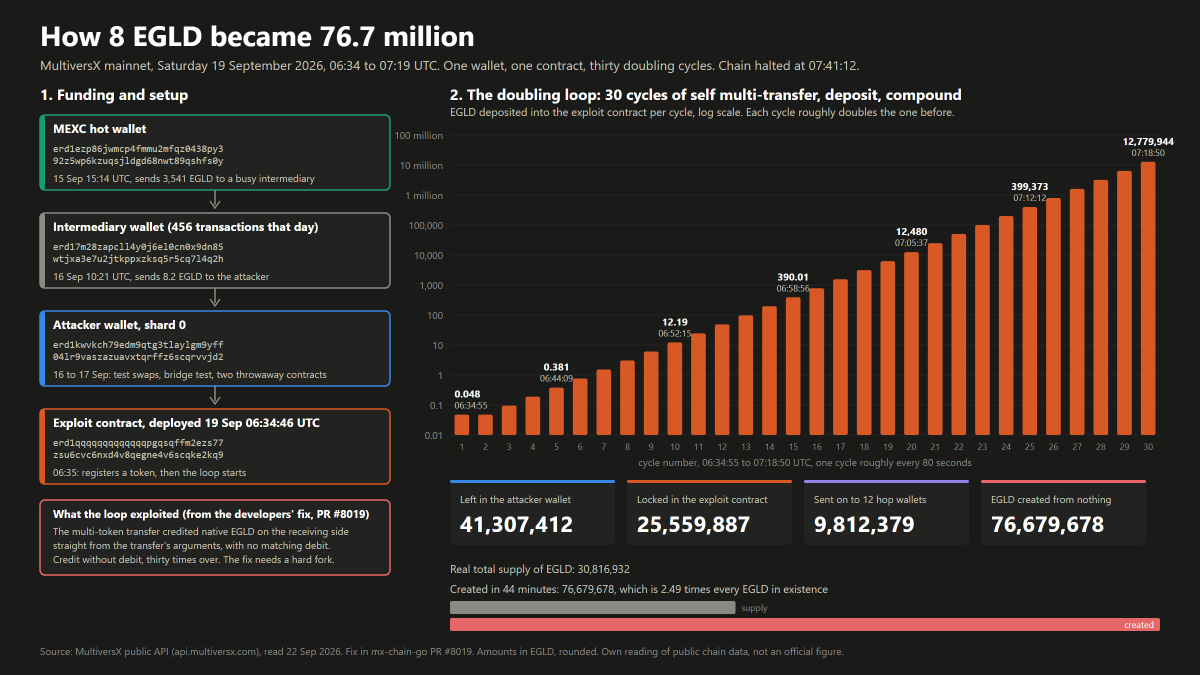Image resolution: width=1200 pixels, height=675 pixels.
Task: Click the "Real total supply of EGLD: 30,816,932" line
Action: click(x=540, y=569)
